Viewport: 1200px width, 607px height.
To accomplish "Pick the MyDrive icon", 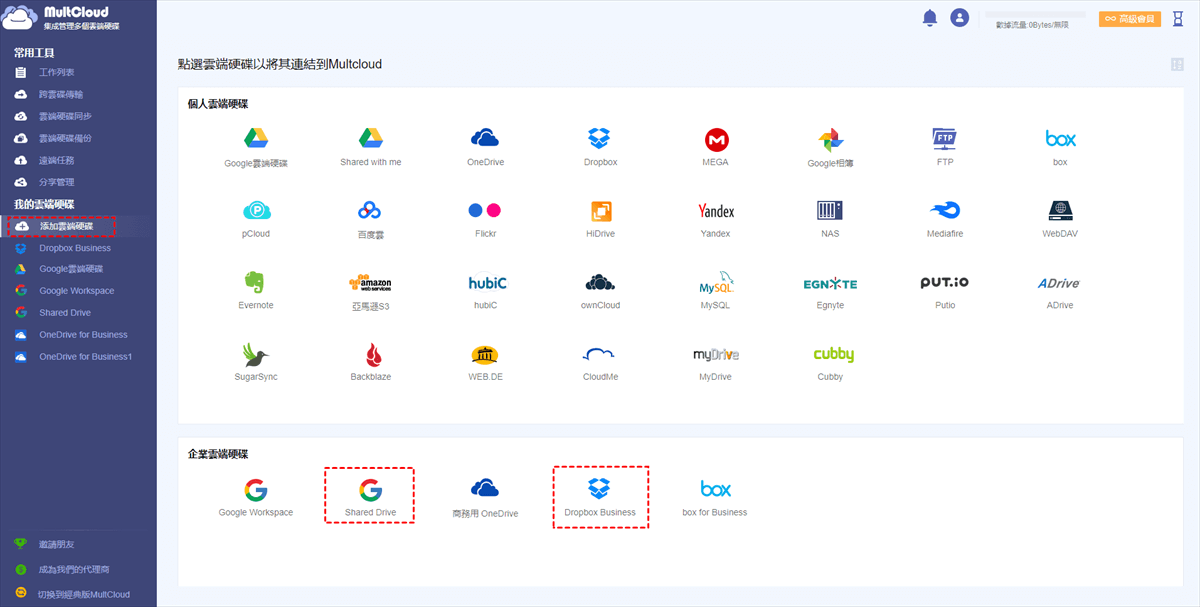I will pyautogui.click(x=716, y=355).
